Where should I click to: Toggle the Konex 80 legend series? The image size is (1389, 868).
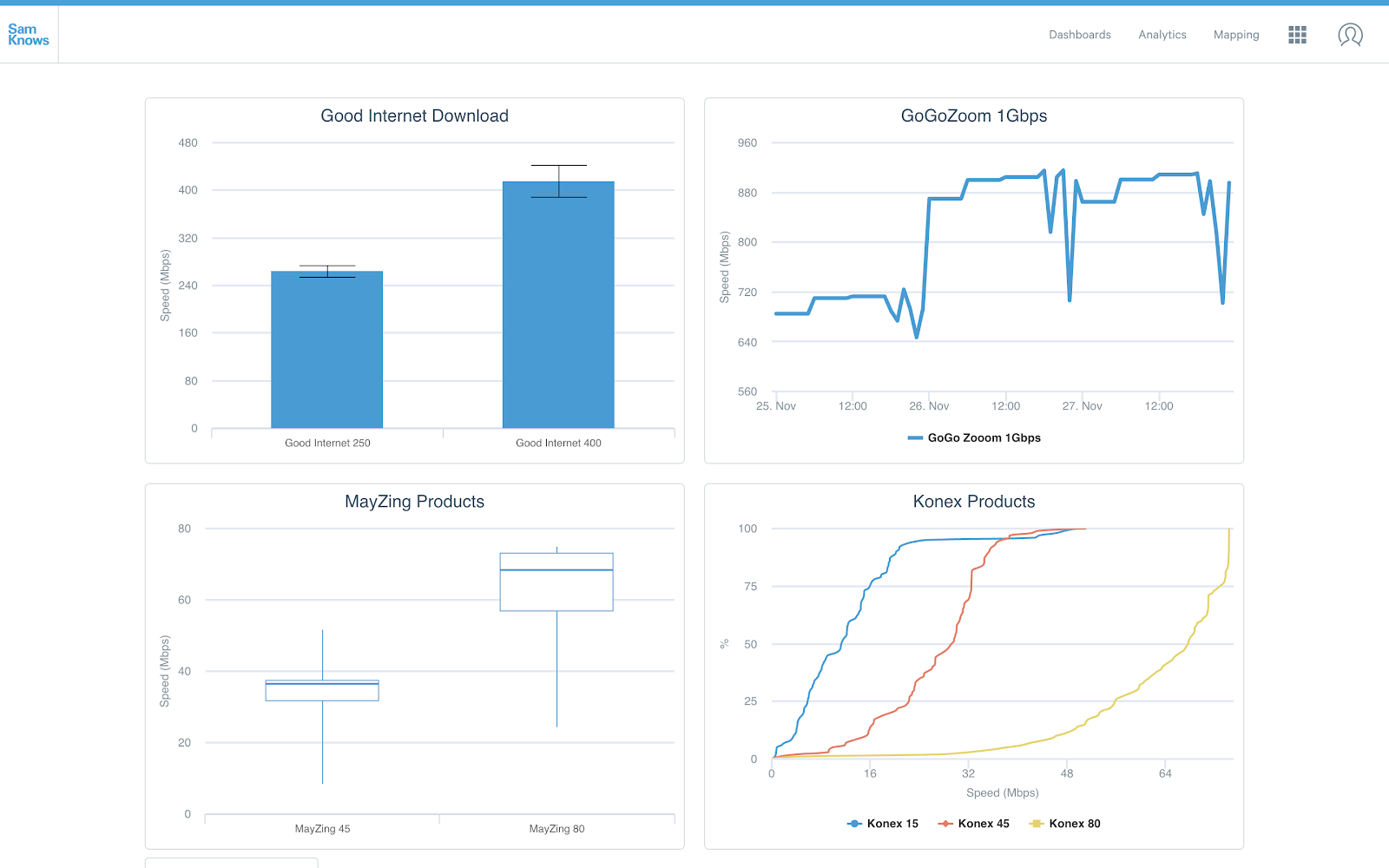1065,824
